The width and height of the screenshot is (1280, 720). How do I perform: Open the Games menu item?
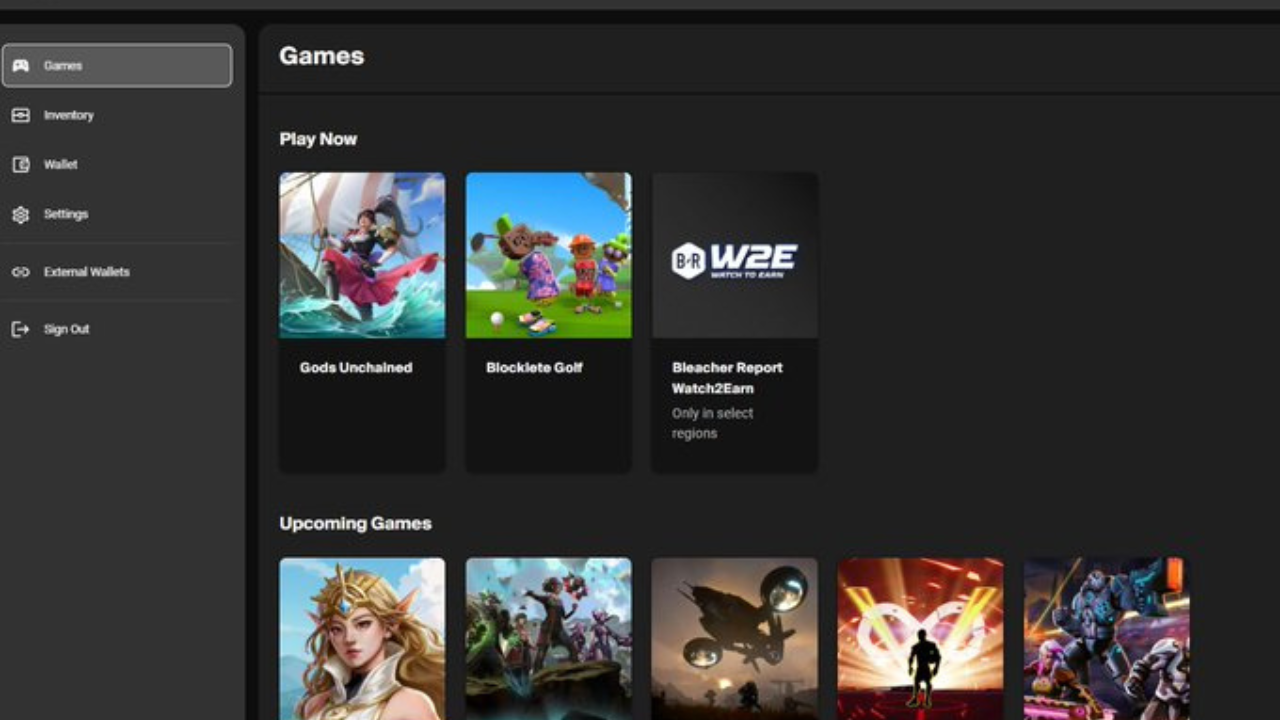tap(117, 66)
